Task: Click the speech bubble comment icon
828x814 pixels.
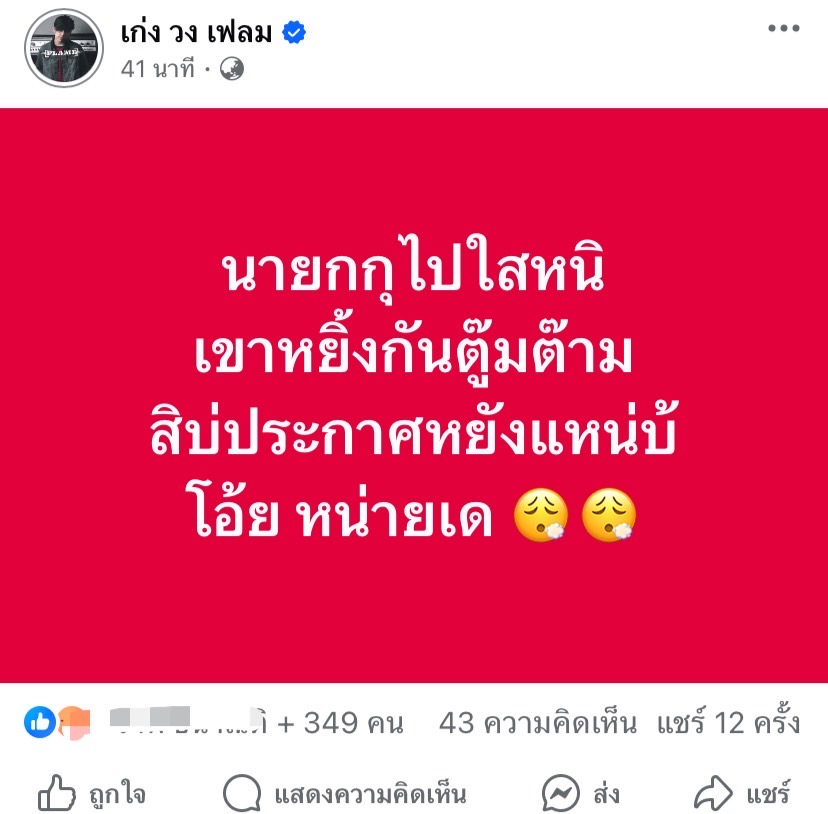Action: coord(242,793)
